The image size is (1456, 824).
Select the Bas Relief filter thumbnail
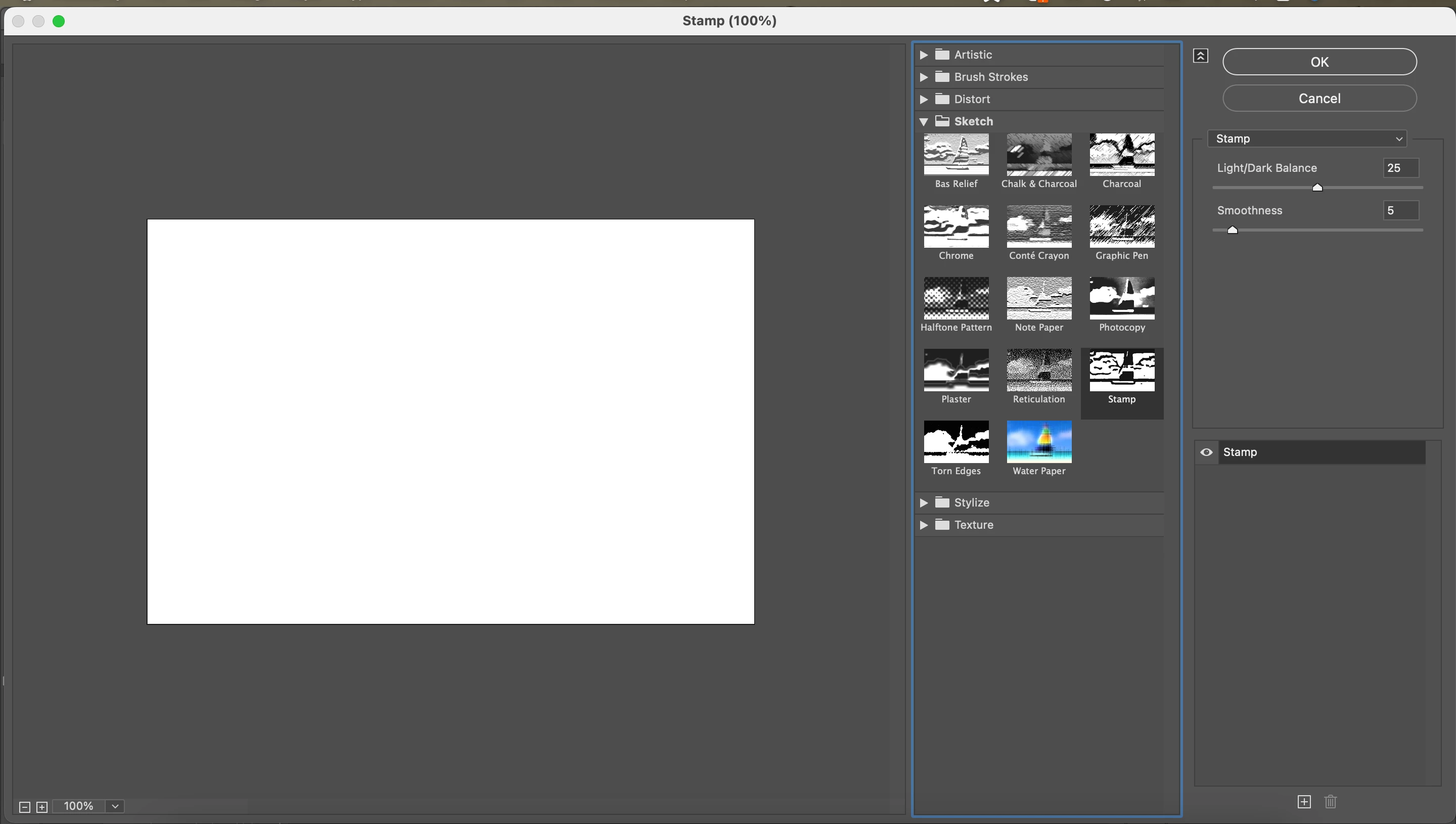(956, 155)
